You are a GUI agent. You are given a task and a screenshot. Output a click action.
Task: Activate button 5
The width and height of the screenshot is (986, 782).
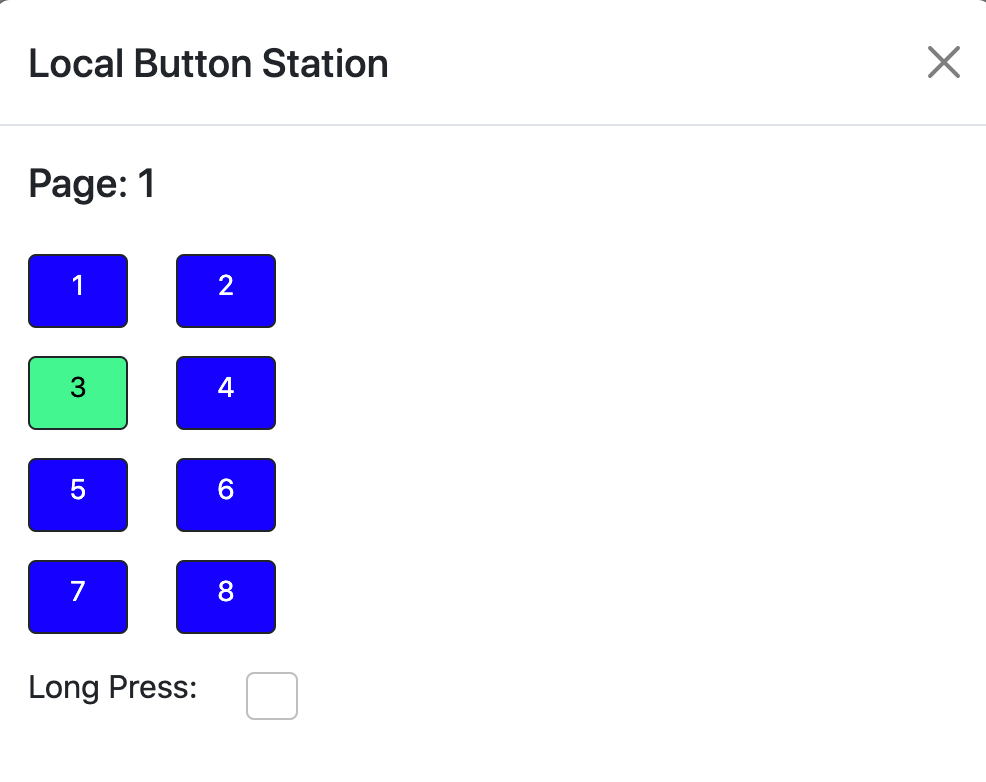(78, 495)
